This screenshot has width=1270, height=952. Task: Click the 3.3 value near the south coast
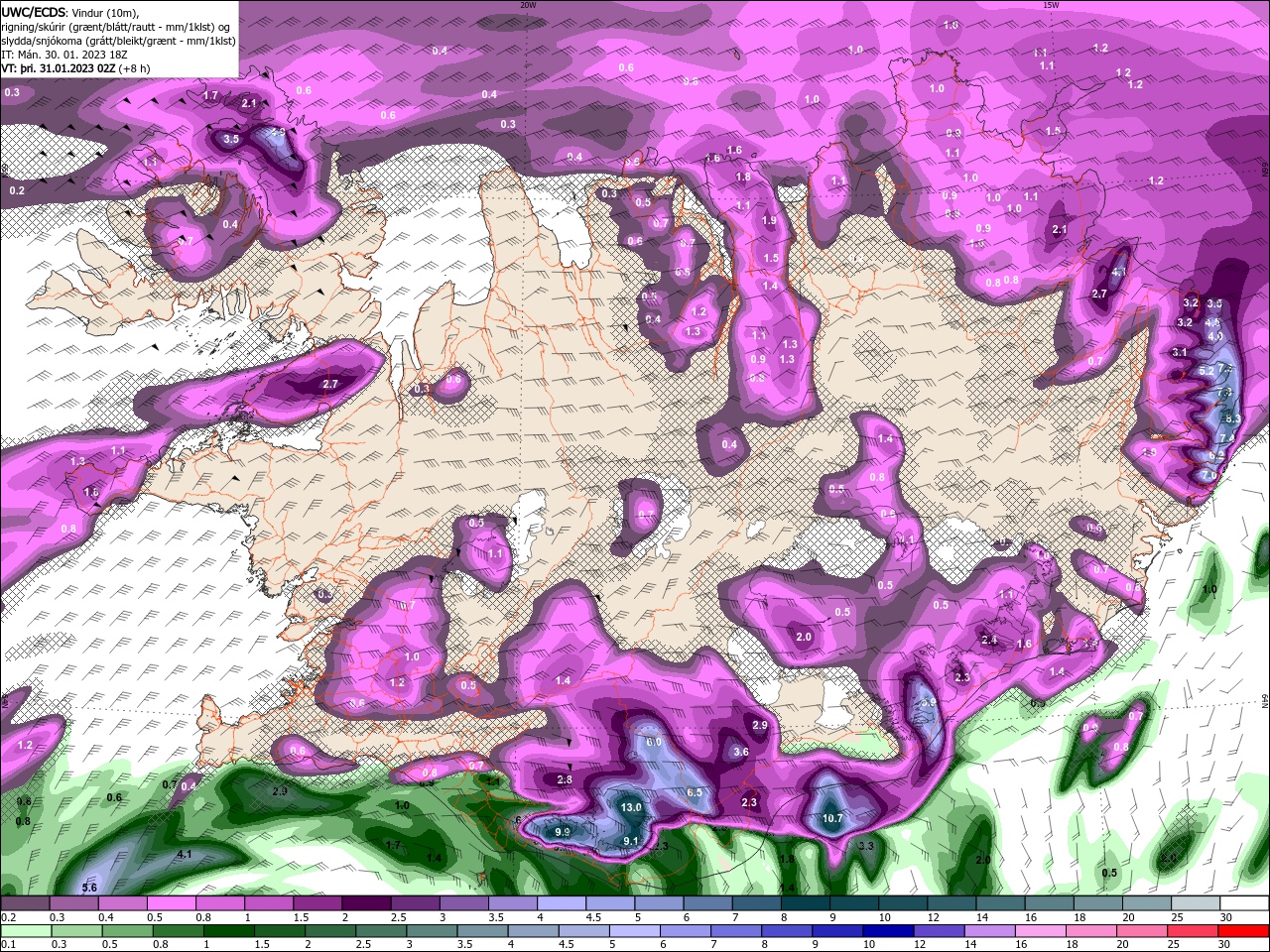coord(866,846)
